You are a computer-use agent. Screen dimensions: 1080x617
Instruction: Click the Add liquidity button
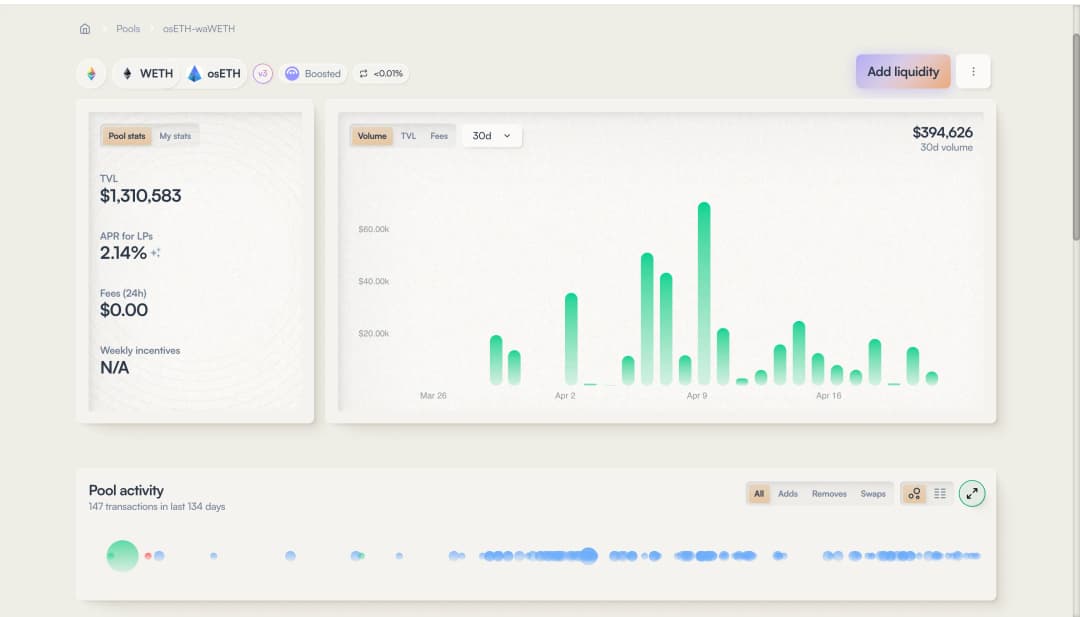pos(902,72)
